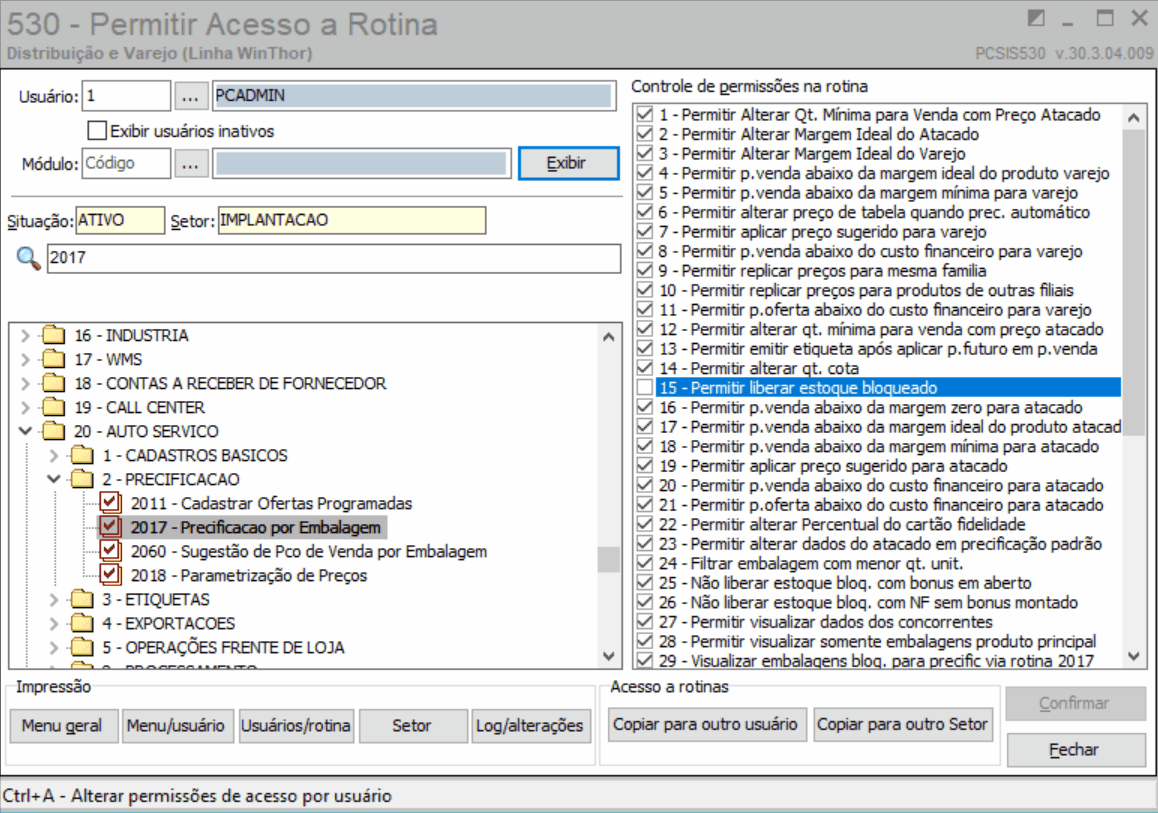The width and height of the screenshot is (1158, 813).
Task: Uncheck permission 27 - visualizar dados dos concorrentes
Action: coord(645,622)
